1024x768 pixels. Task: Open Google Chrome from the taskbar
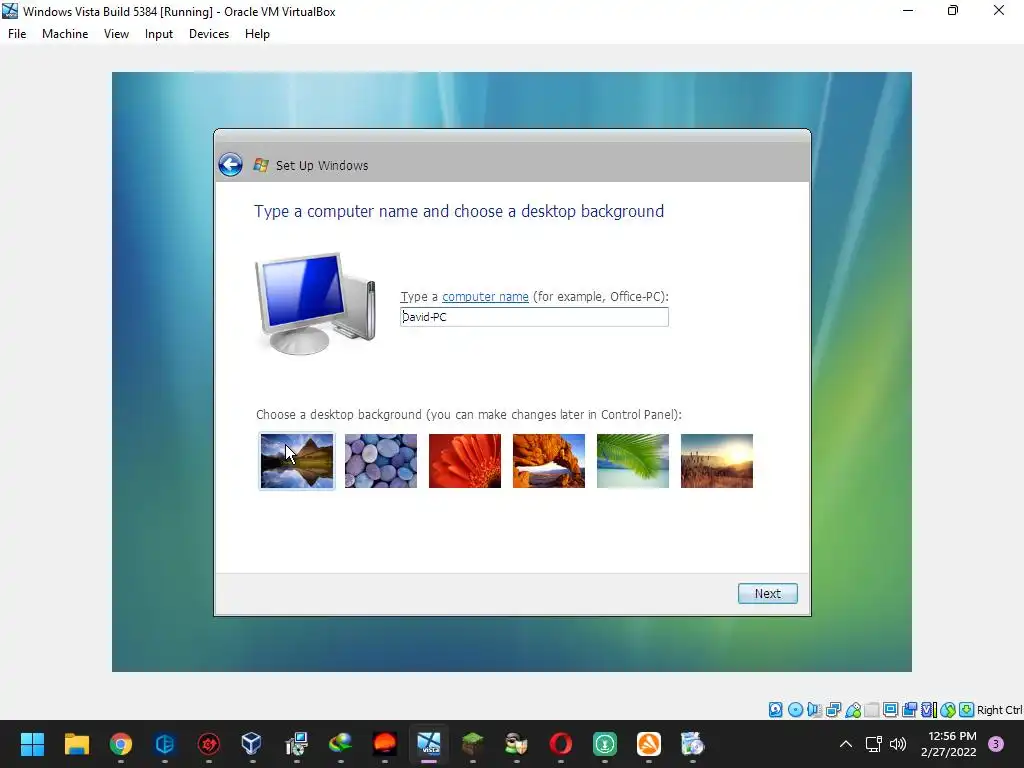point(121,744)
